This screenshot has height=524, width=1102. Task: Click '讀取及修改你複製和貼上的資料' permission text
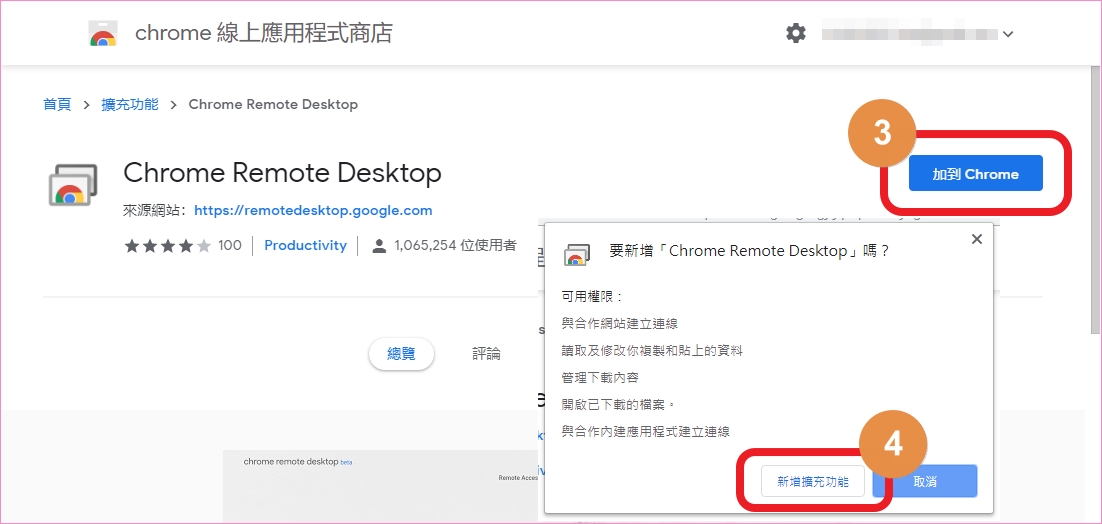pyautogui.click(x=652, y=351)
